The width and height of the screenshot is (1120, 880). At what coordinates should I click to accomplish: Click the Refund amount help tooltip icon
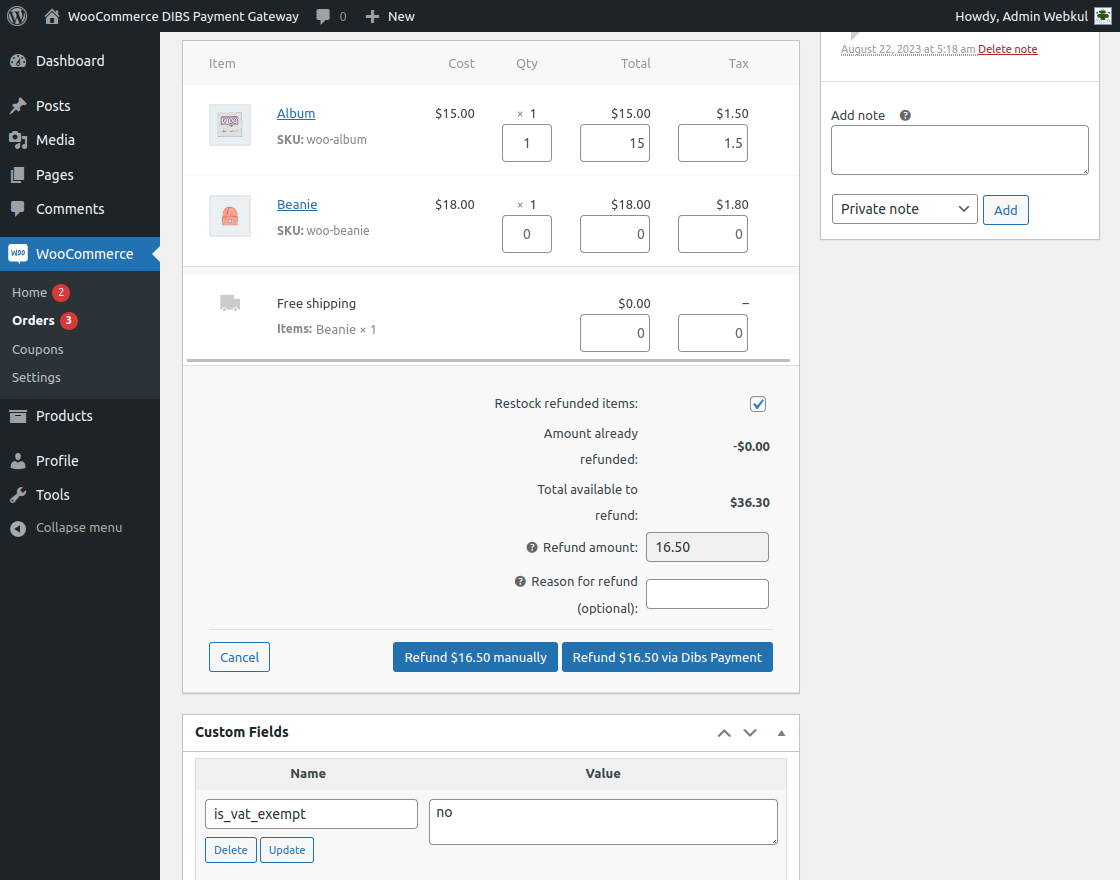[532, 548]
